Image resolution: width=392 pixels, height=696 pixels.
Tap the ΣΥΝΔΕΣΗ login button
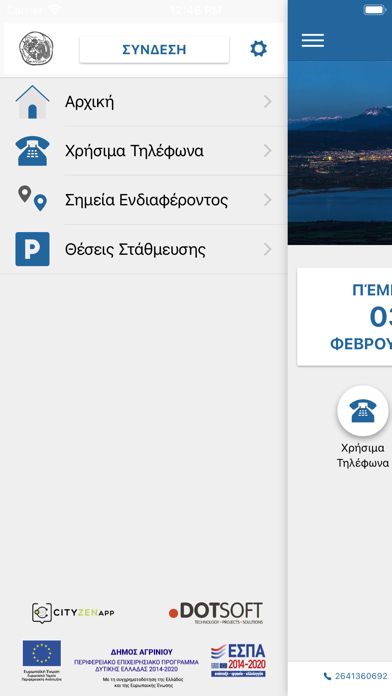154,50
